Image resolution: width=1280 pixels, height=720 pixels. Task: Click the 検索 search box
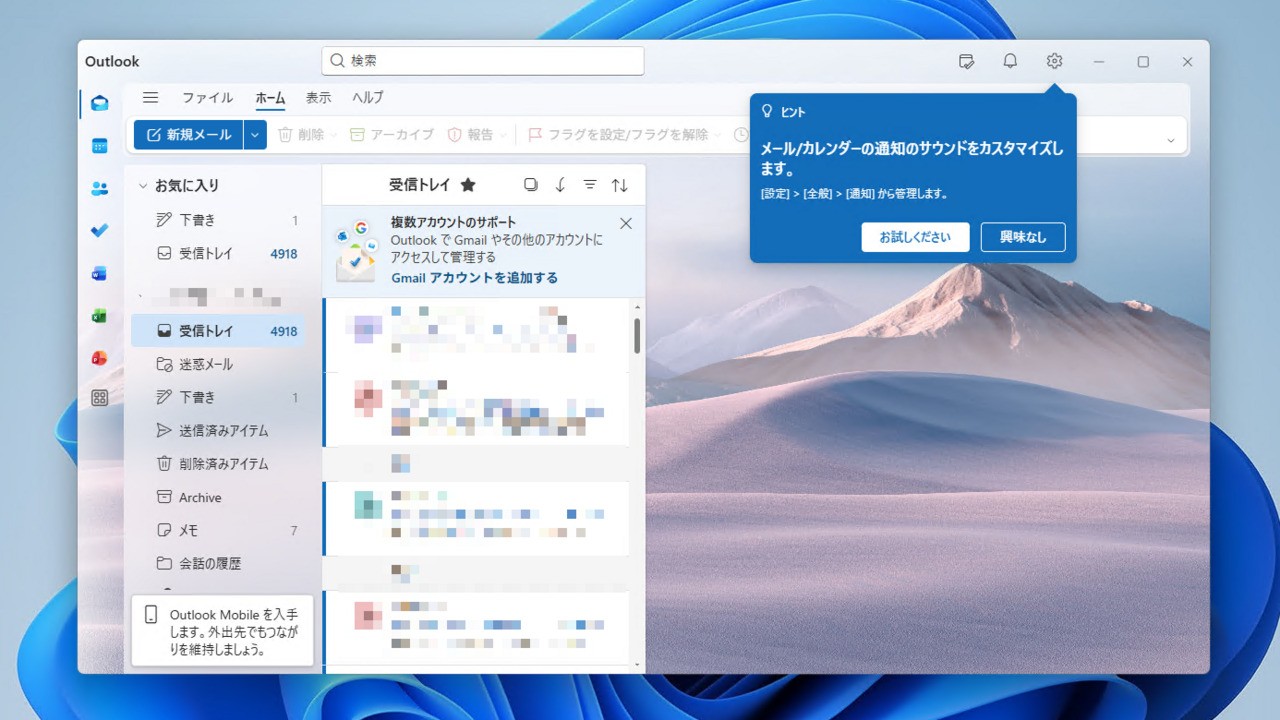tap(483, 61)
